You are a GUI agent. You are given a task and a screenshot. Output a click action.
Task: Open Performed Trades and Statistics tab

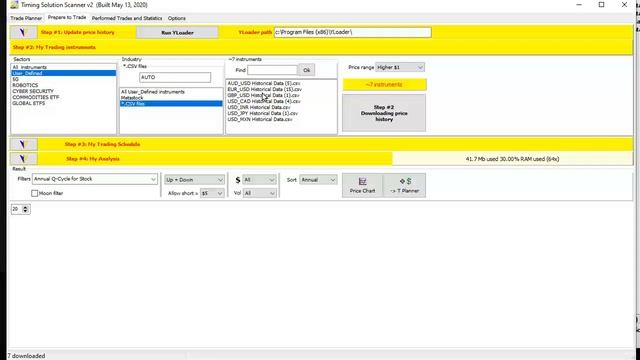tap(127, 18)
